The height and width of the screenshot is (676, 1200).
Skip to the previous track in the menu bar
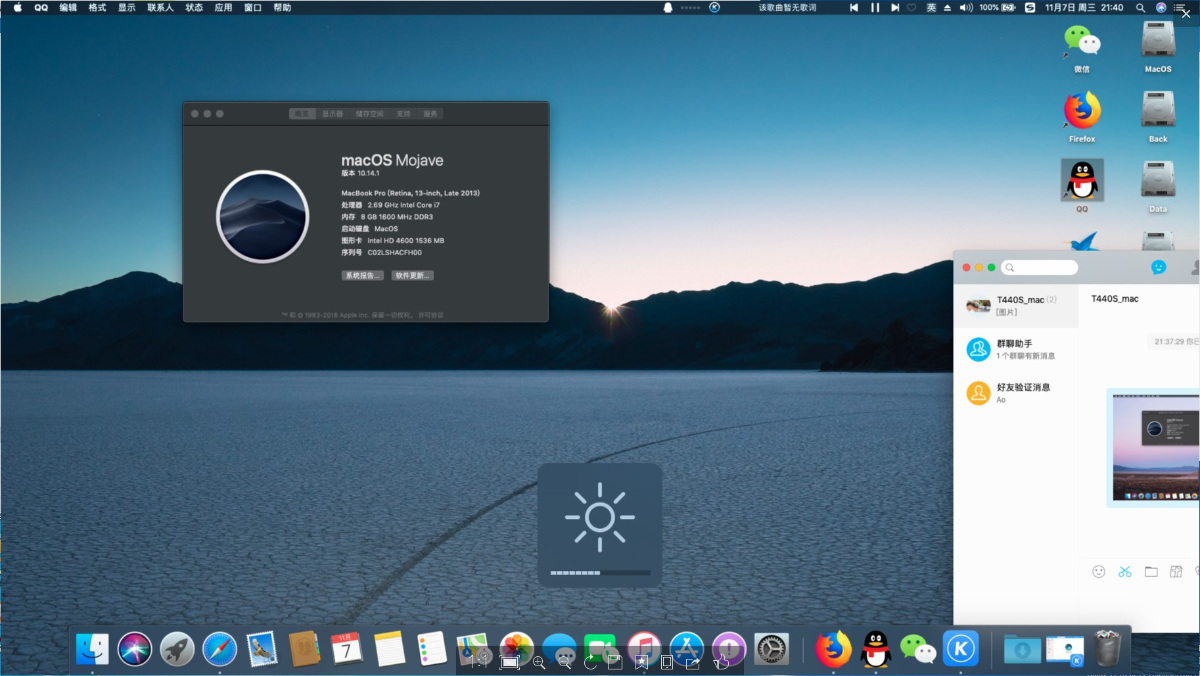point(854,7)
